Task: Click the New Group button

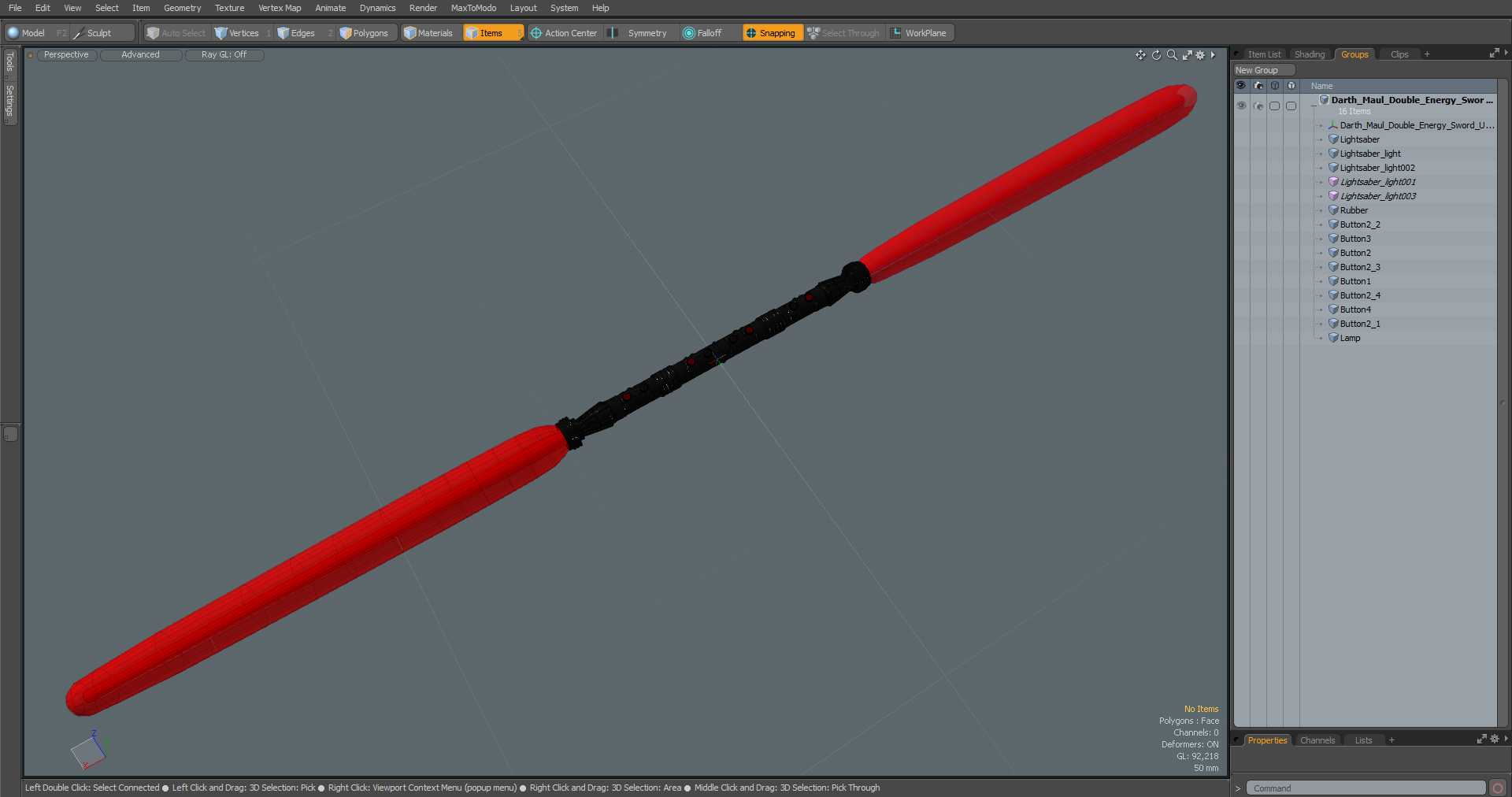Action: 1264,70
